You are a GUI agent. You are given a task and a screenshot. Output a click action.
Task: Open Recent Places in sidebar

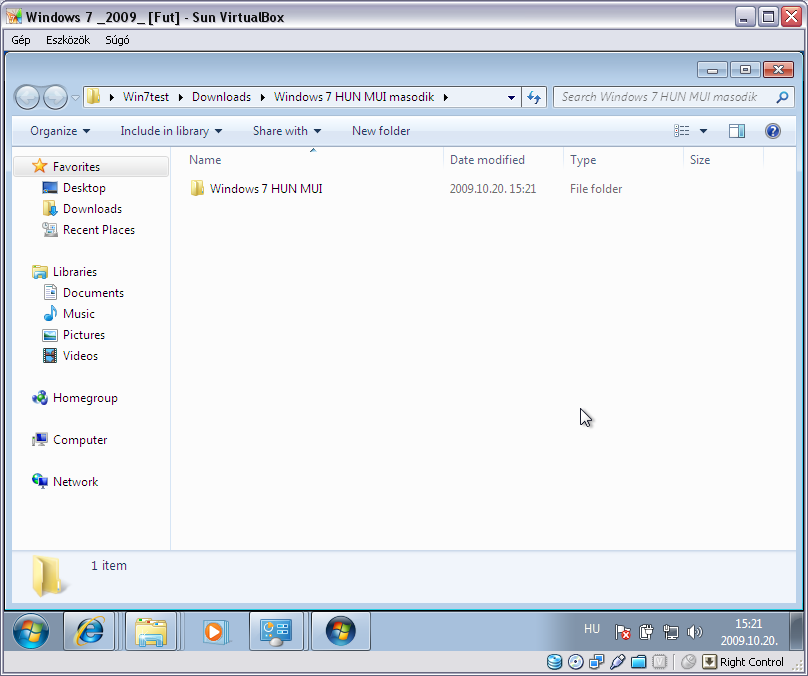(x=98, y=230)
